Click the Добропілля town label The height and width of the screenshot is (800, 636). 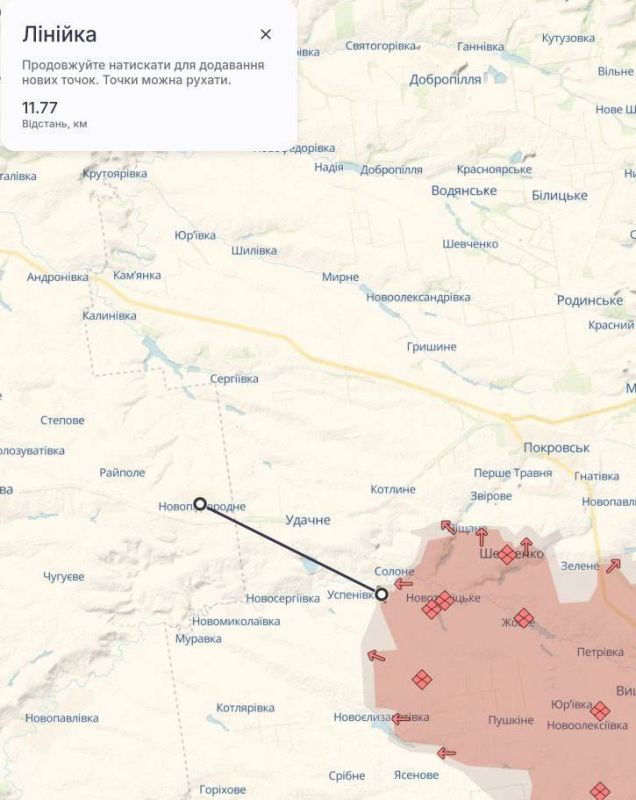point(447,79)
